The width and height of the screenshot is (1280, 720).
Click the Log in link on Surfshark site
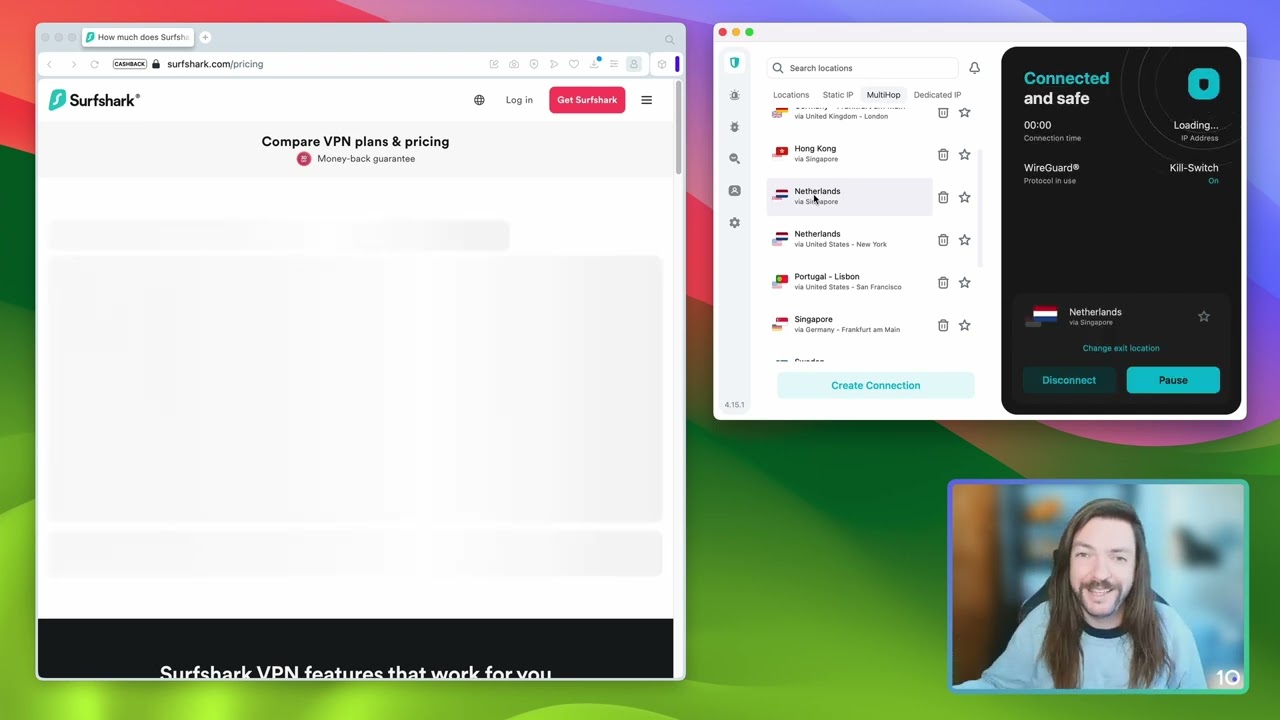point(519,100)
